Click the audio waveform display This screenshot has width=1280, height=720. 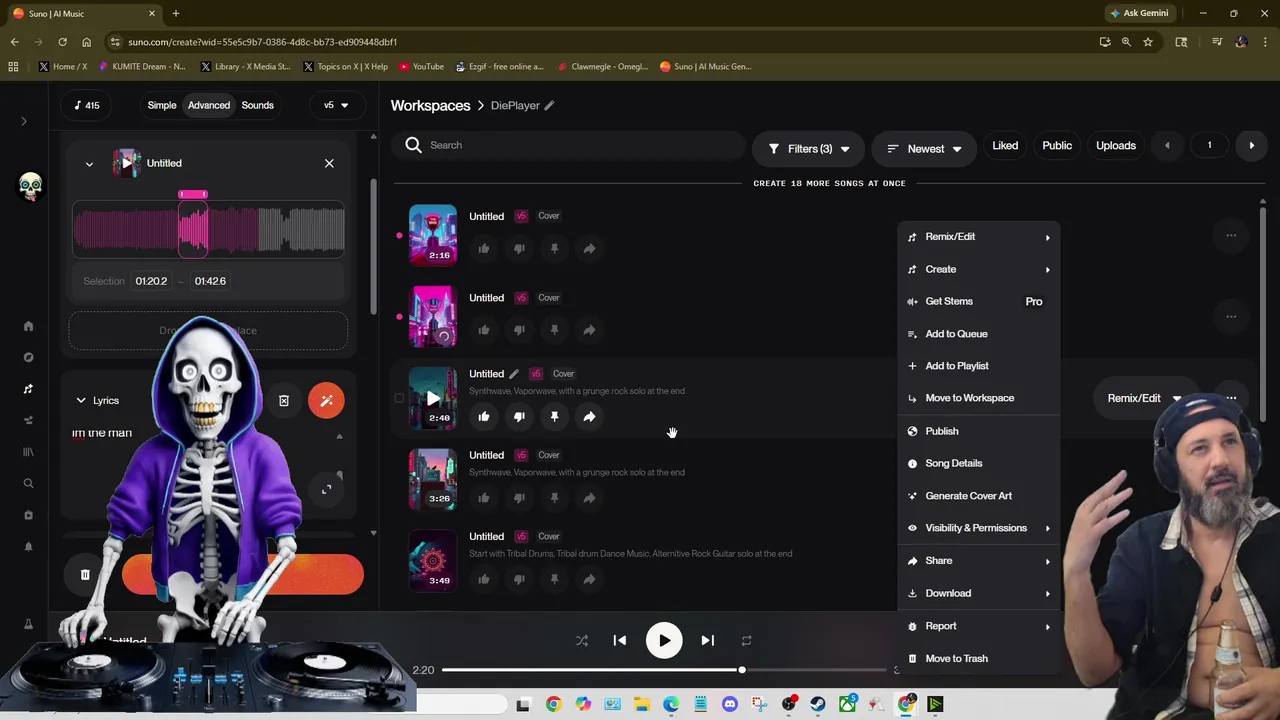[208, 230]
